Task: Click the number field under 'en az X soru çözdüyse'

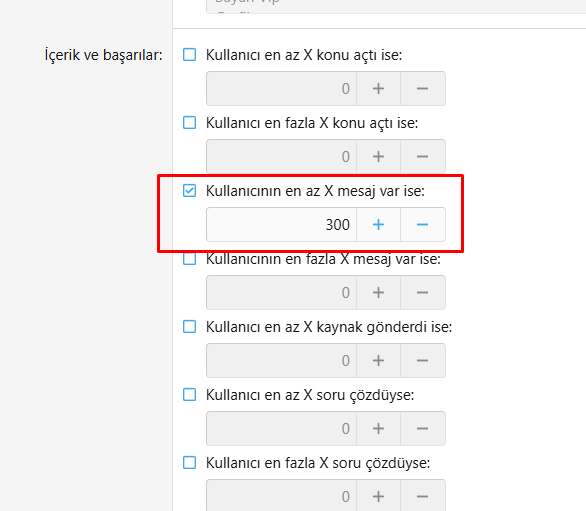Action: 281,429
